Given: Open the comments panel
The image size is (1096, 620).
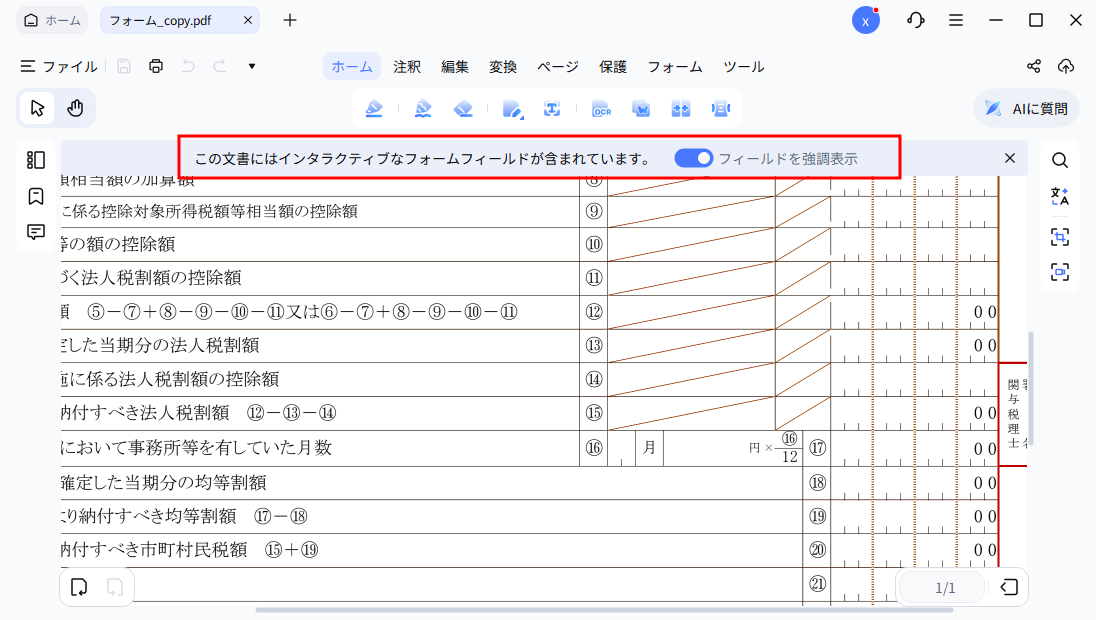Looking at the screenshot, I should tap(35, 232).
